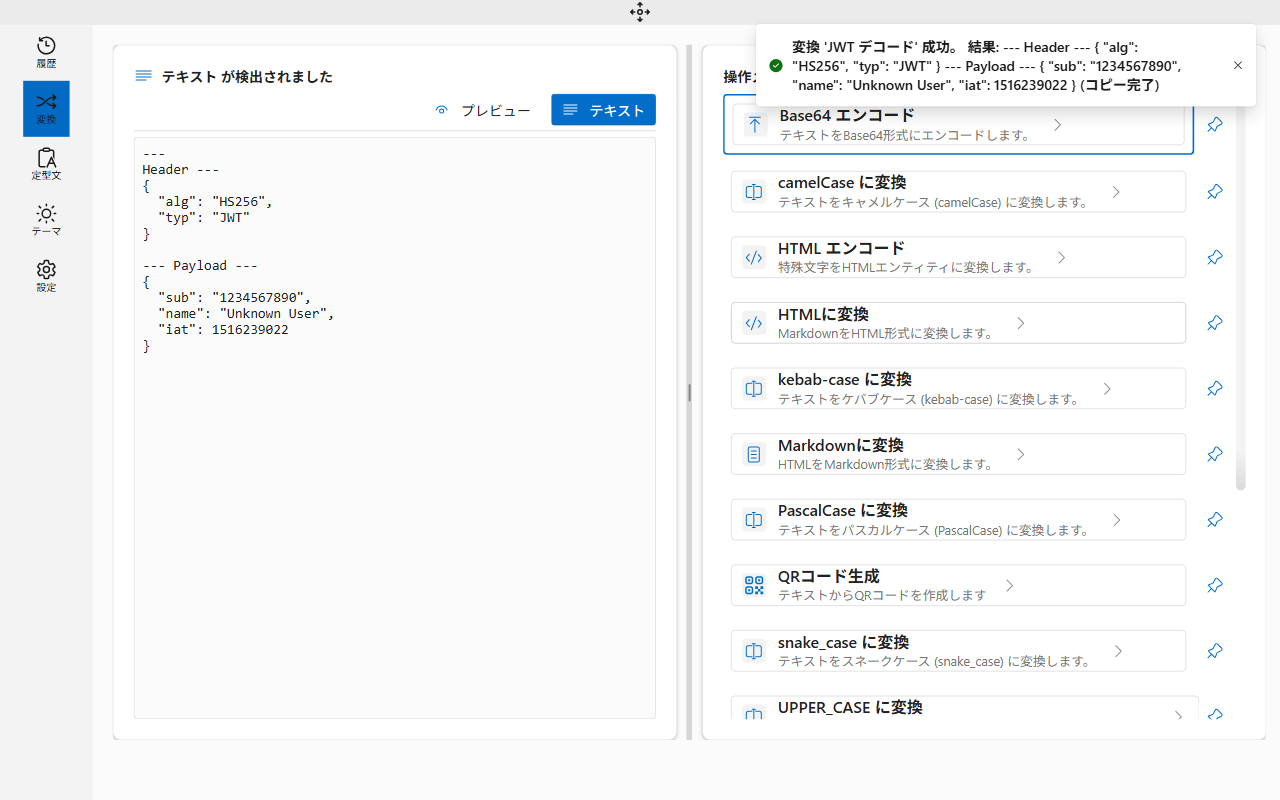Open the 履歴 history panel
The height and width of the screenshot is (800, 1280).
point(46,51)
